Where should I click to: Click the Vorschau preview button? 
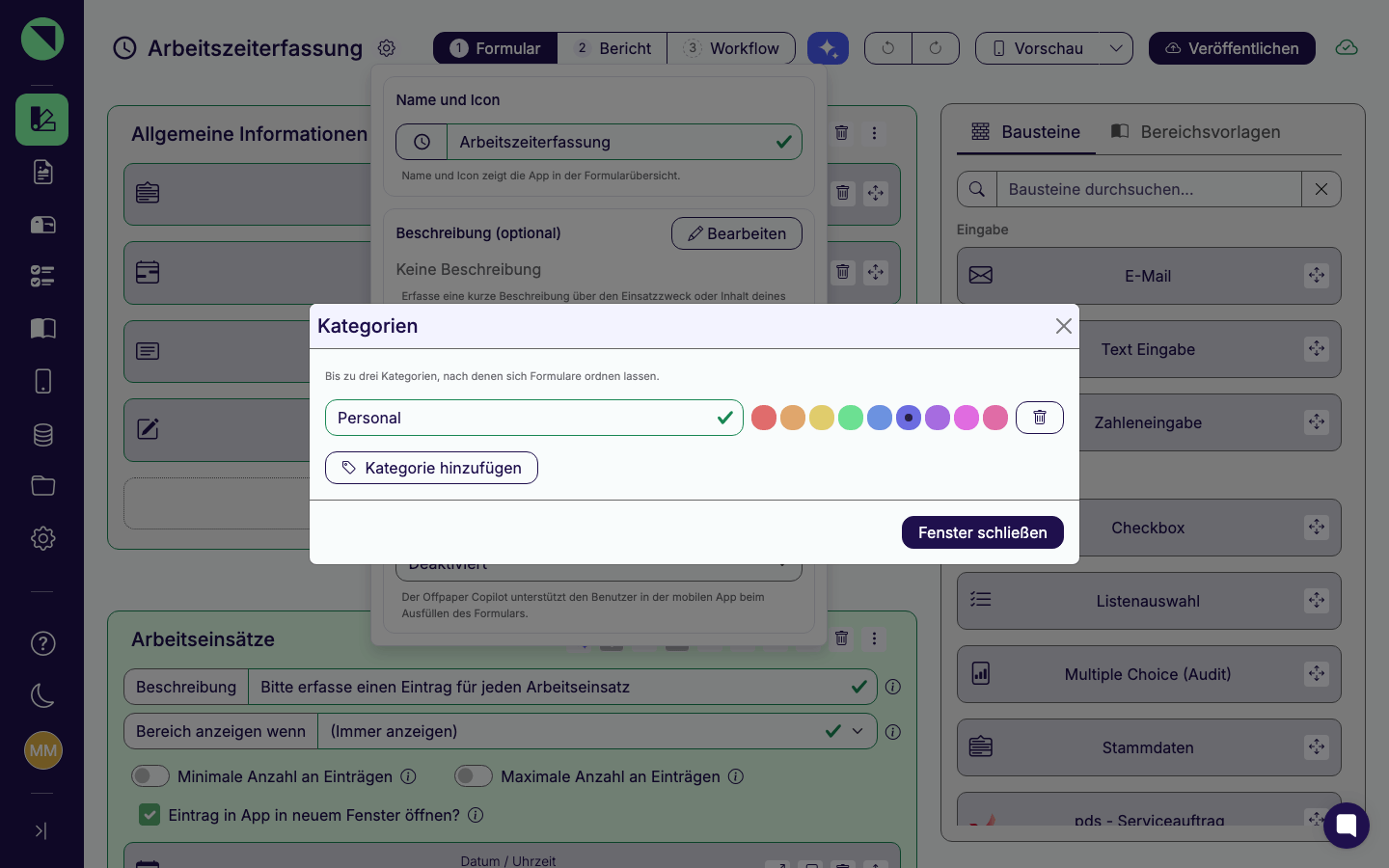click(1037, 48)
